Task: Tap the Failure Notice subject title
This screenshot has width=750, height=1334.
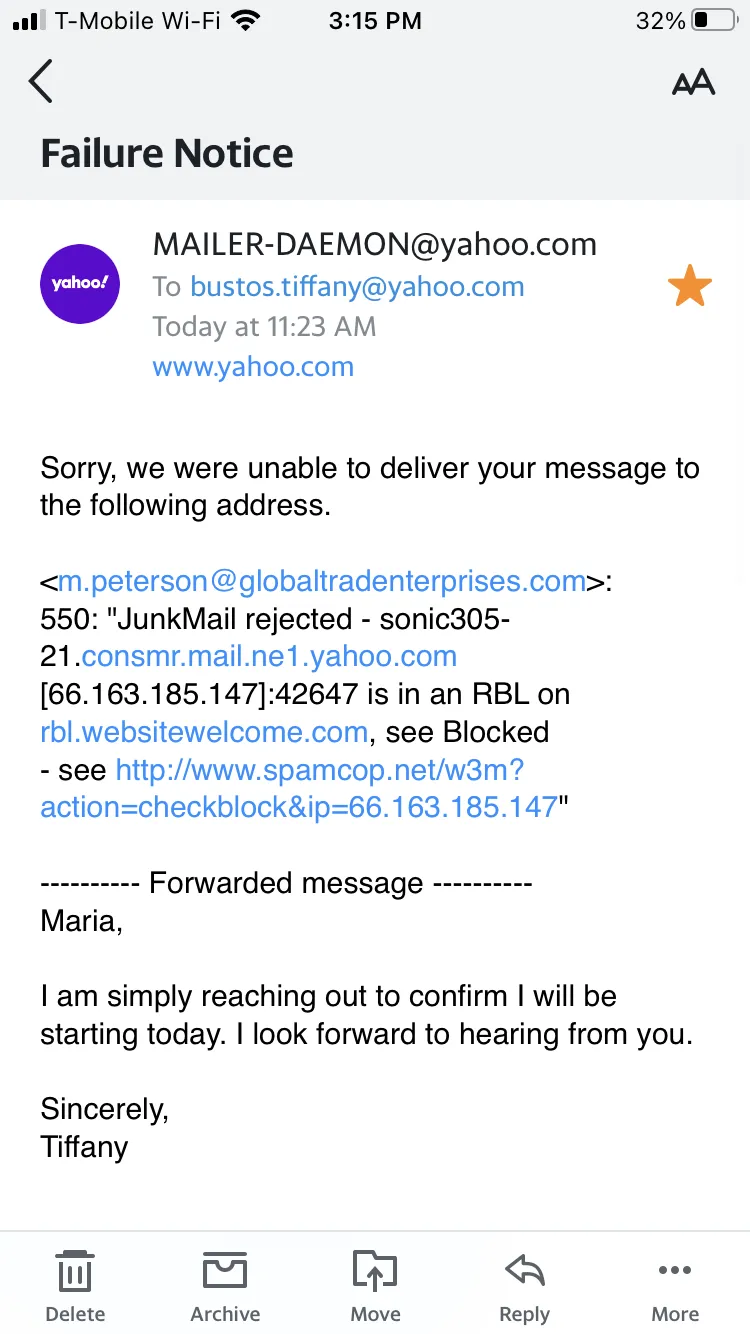Action: point(167,154)
